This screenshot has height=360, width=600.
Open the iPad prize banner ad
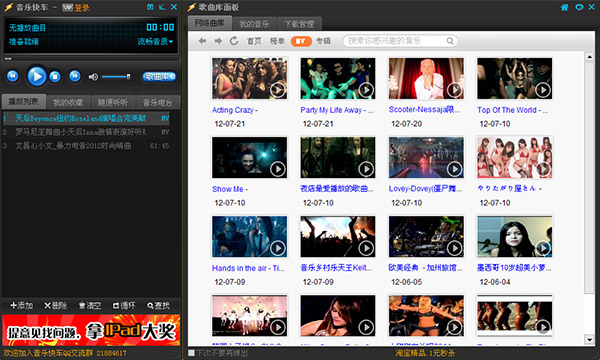91,330
